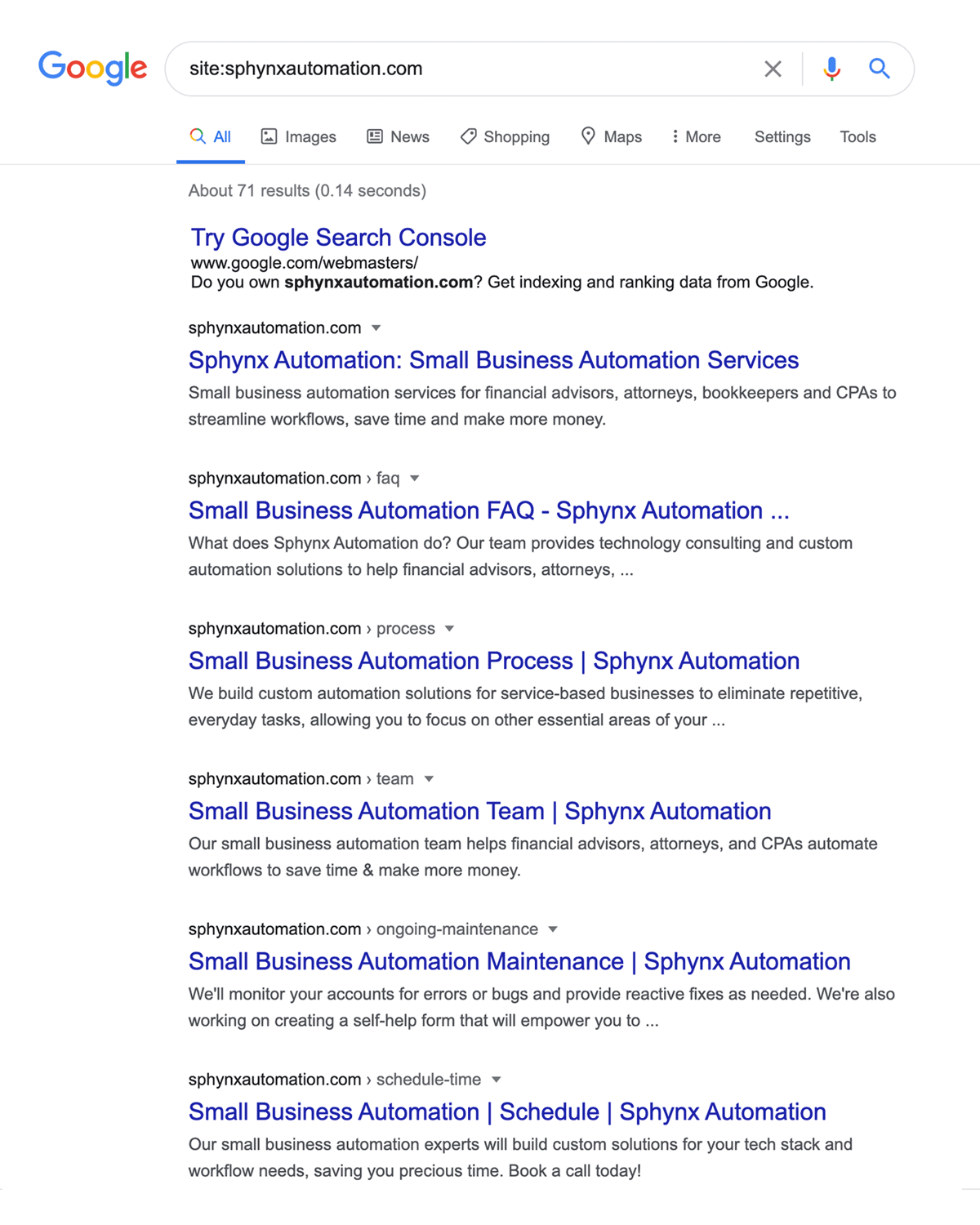Click the Shopping tab tag icon
The width and height of the screenshot is (980, 1225).
pos(469,136)
